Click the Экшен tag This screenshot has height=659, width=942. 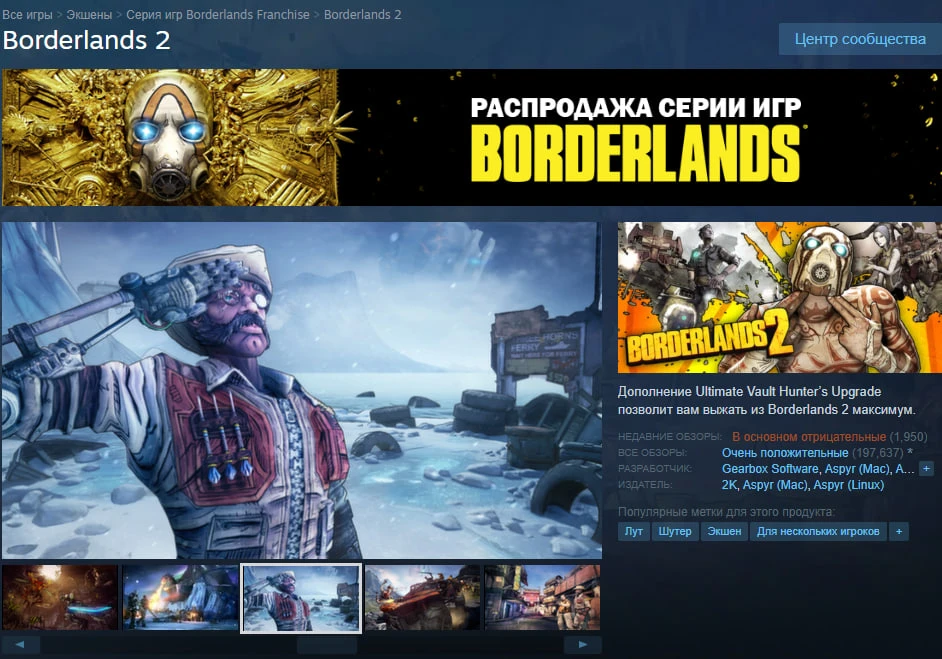(724, 531)
